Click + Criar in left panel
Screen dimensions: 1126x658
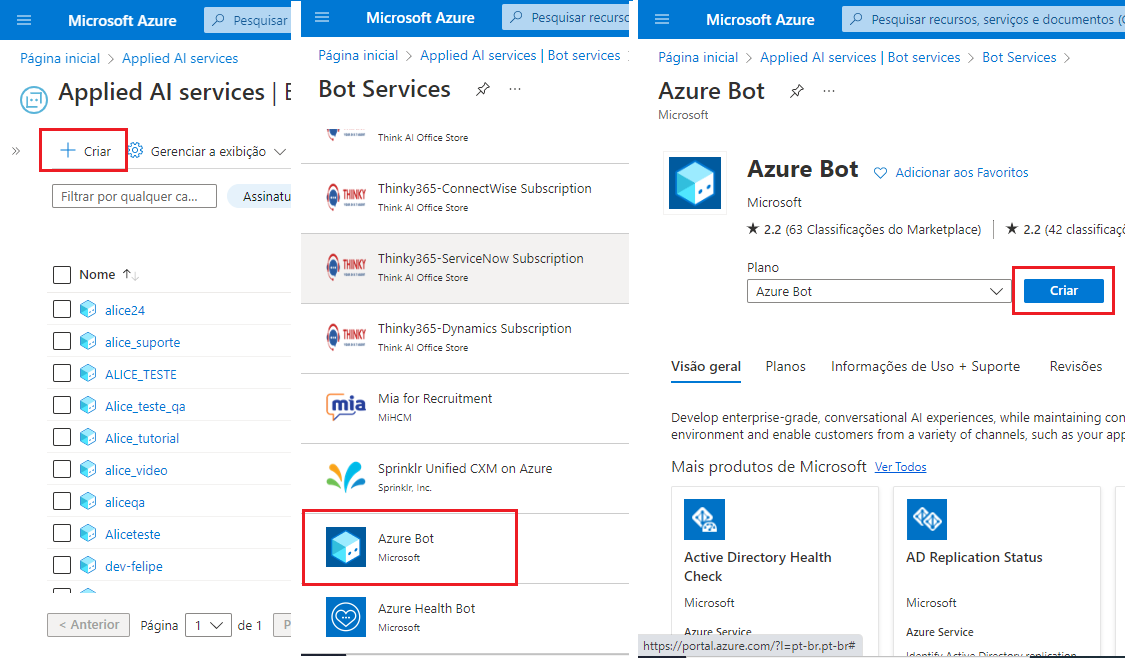(x=85, y=151)
